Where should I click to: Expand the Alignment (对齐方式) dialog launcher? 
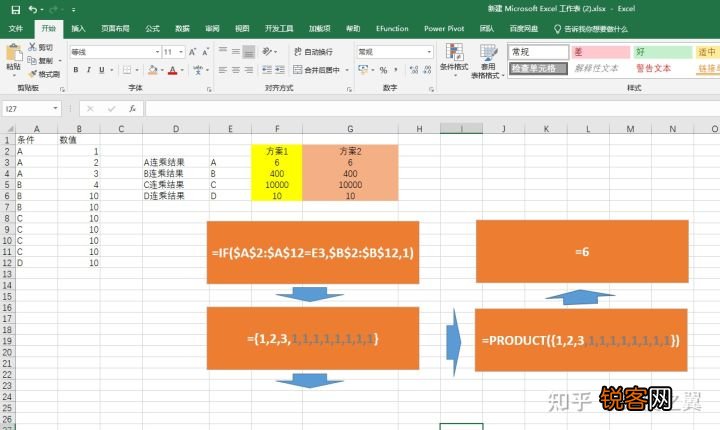point(349,89)
